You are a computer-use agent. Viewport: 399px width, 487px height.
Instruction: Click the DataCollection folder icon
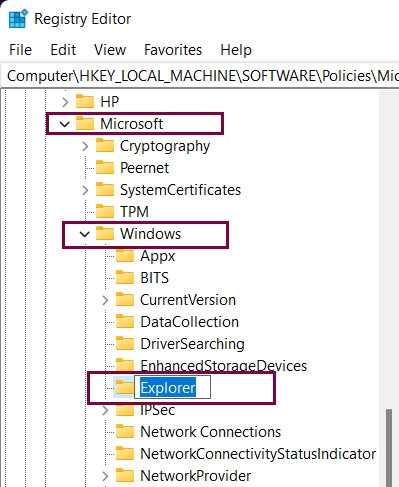tap(125, 321)
